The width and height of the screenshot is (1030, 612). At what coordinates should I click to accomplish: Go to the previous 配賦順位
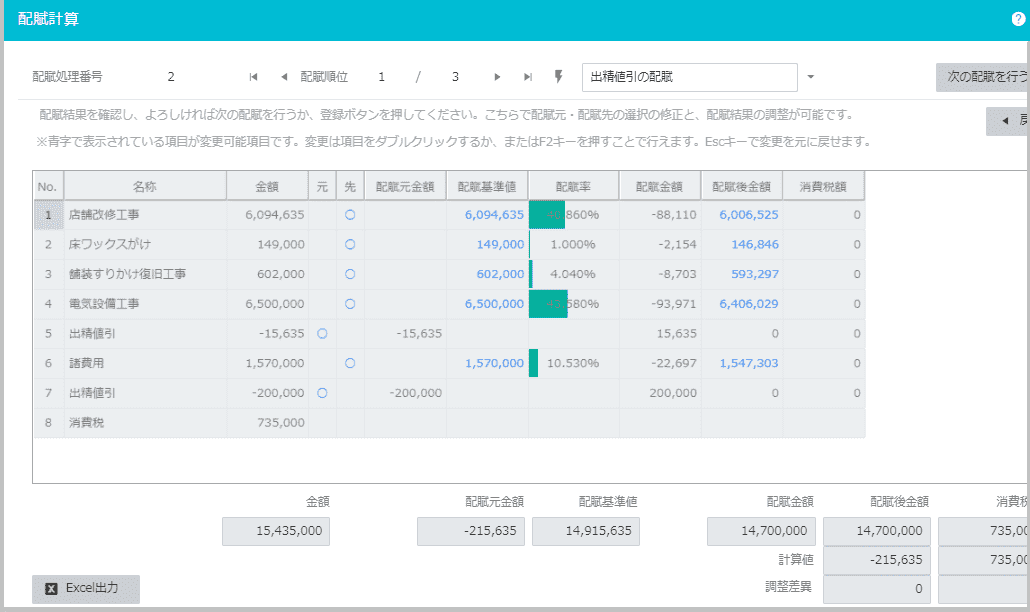[284, 77]
